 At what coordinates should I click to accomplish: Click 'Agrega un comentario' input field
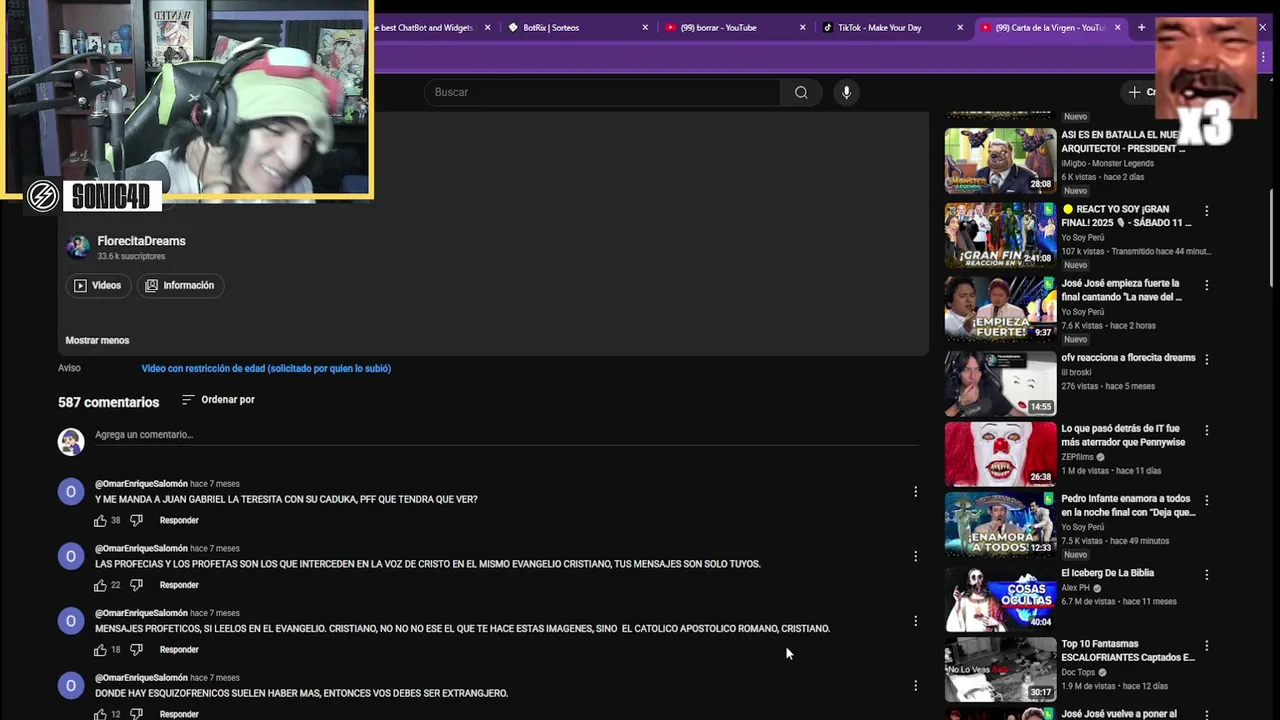pyautogui.click(x=506, y=435)
